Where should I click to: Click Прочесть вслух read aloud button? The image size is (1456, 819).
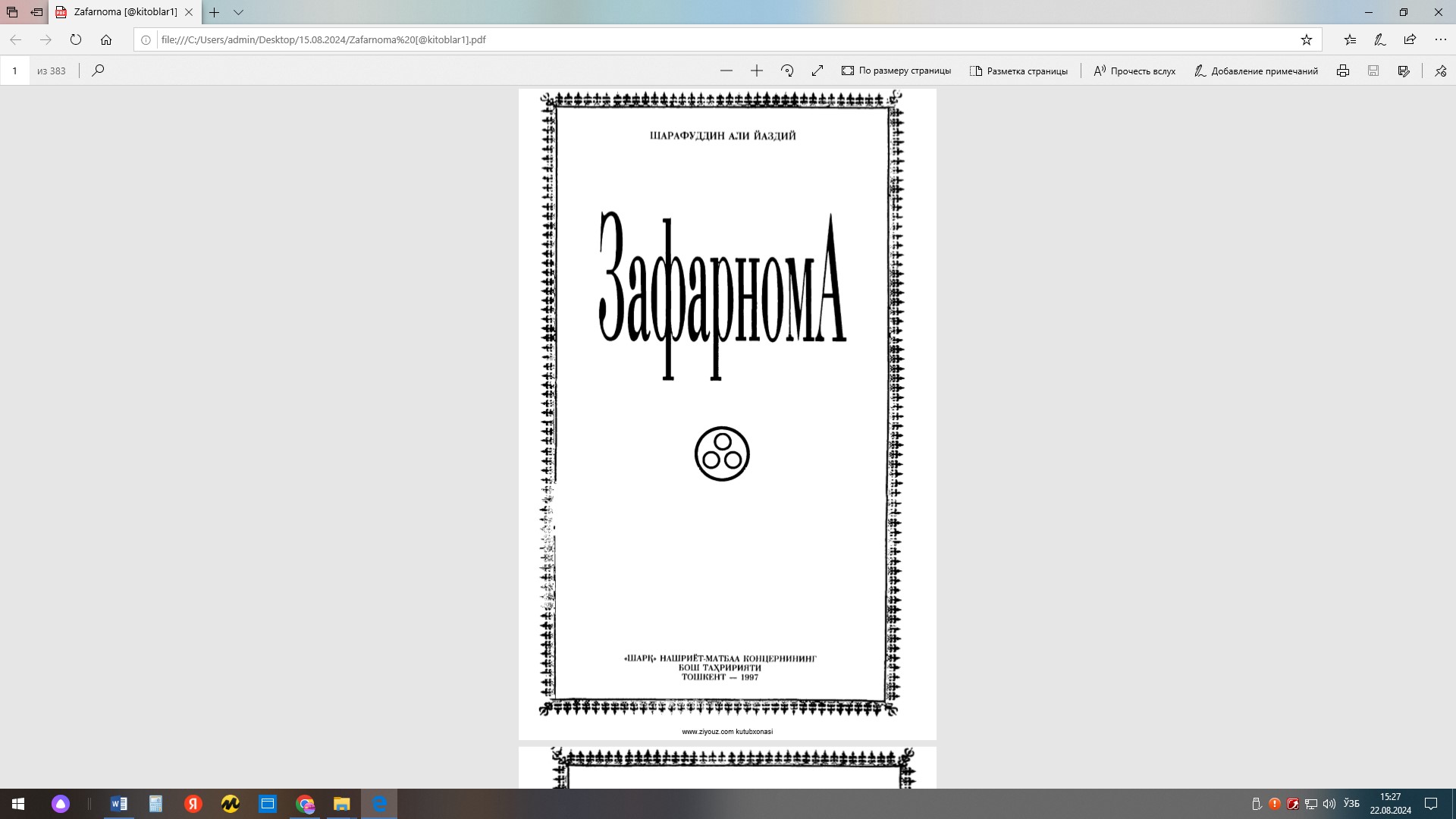coord(1134,71)
